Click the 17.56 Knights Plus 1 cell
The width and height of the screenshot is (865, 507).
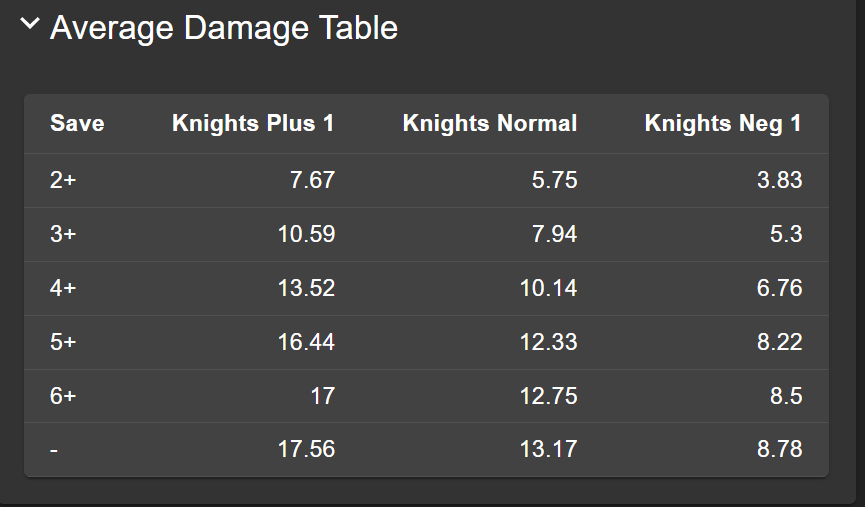[x=306, y=450]
